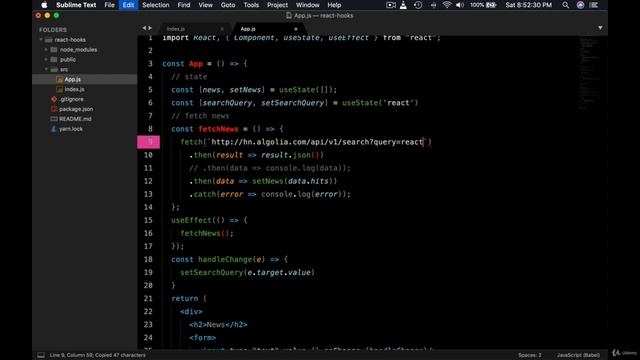This screenshot has width=640, height=360.
Task: Click the status bar line and column text
Action: [97, 355]
